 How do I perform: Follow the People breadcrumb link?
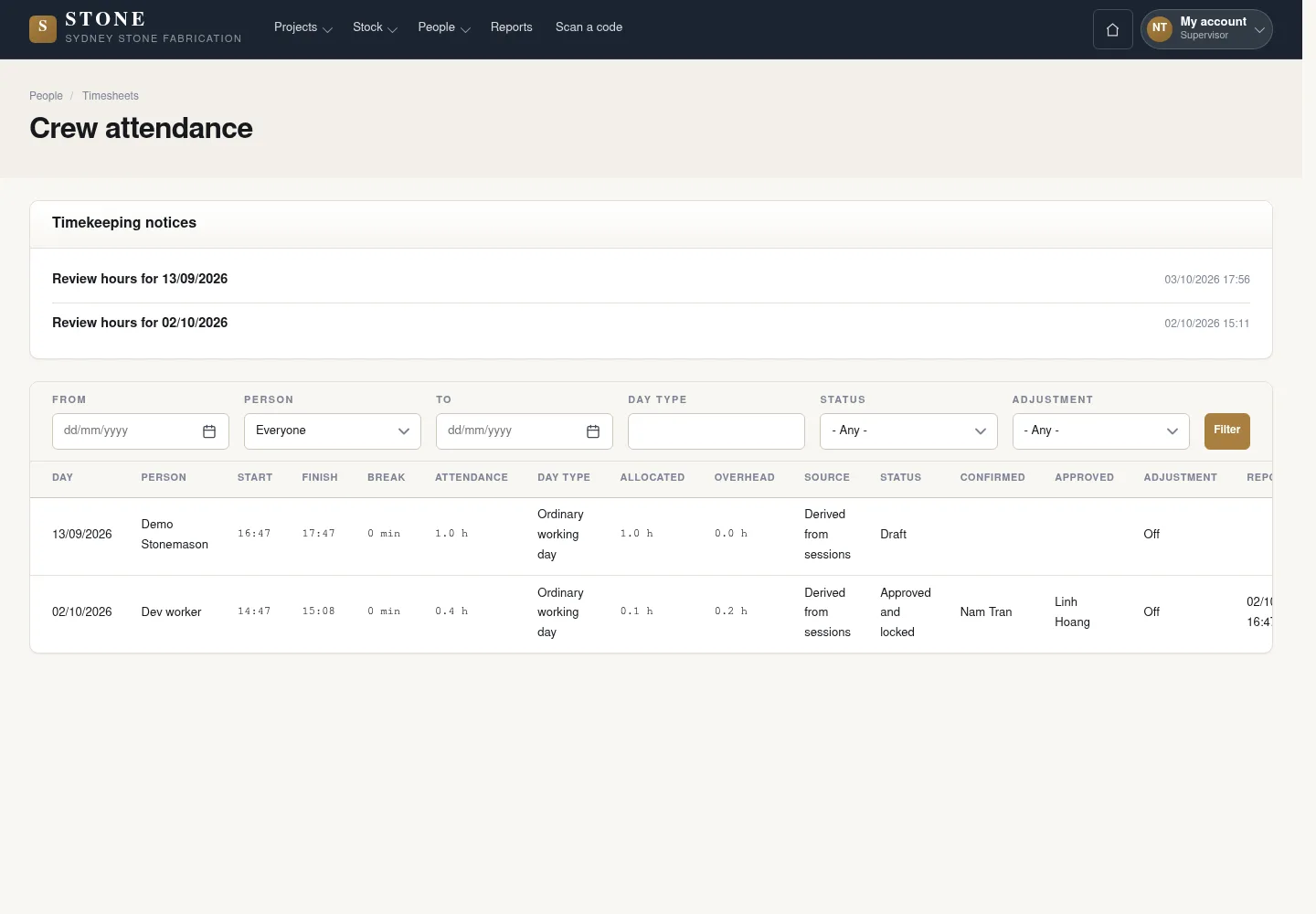click(x=46, y=96)
